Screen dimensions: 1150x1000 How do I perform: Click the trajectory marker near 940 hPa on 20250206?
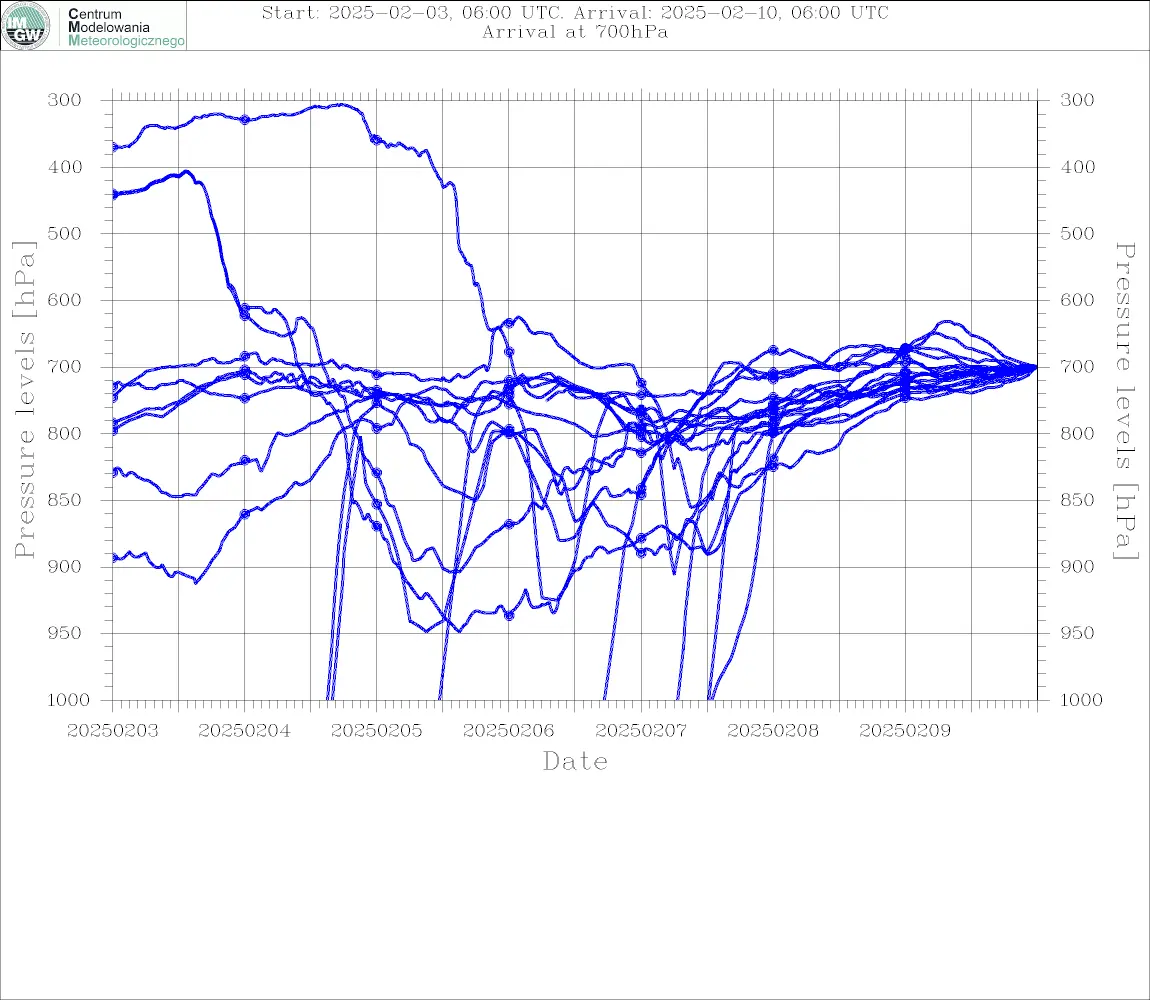point(509,616)
